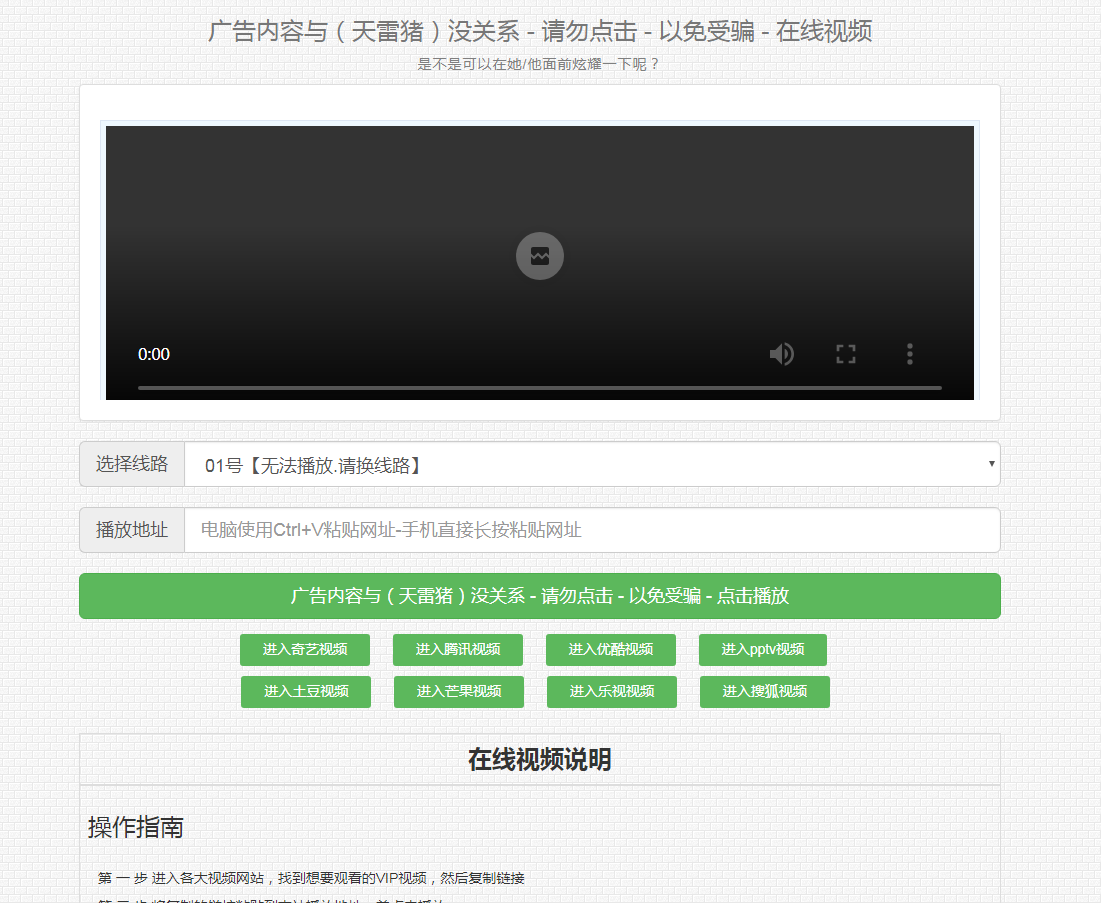Click the 播放地址 label
Viewport: 1101px width, 903px height.
point(132,530)
